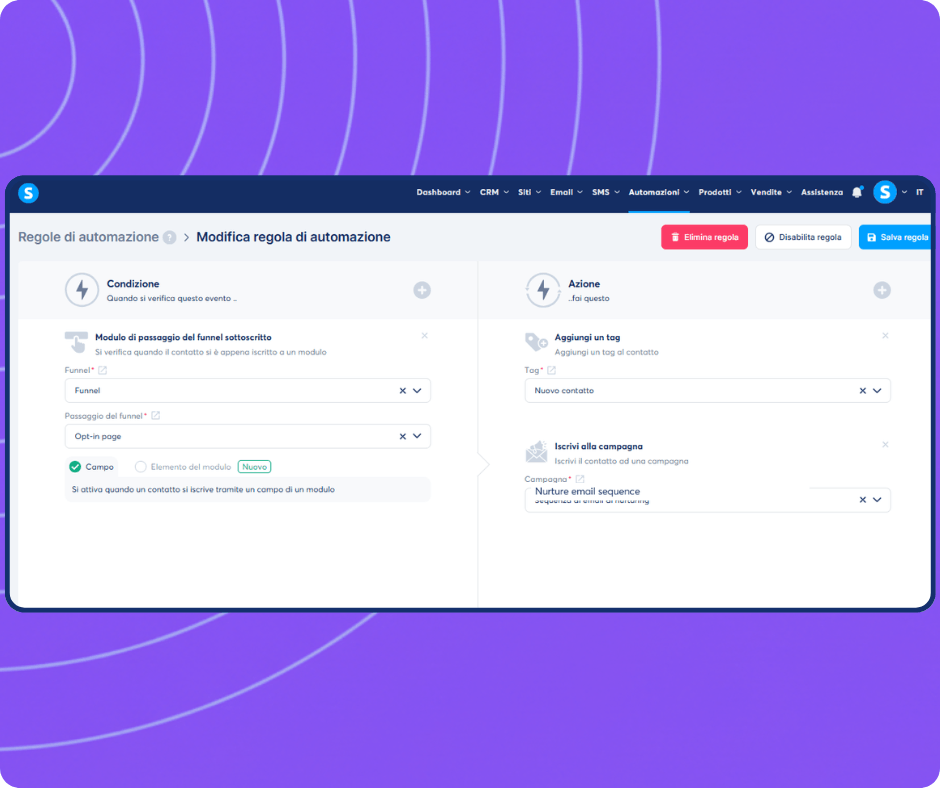Click the Condizione lightning bolt icon
The image size is (940, 788).
click(82, 290)
